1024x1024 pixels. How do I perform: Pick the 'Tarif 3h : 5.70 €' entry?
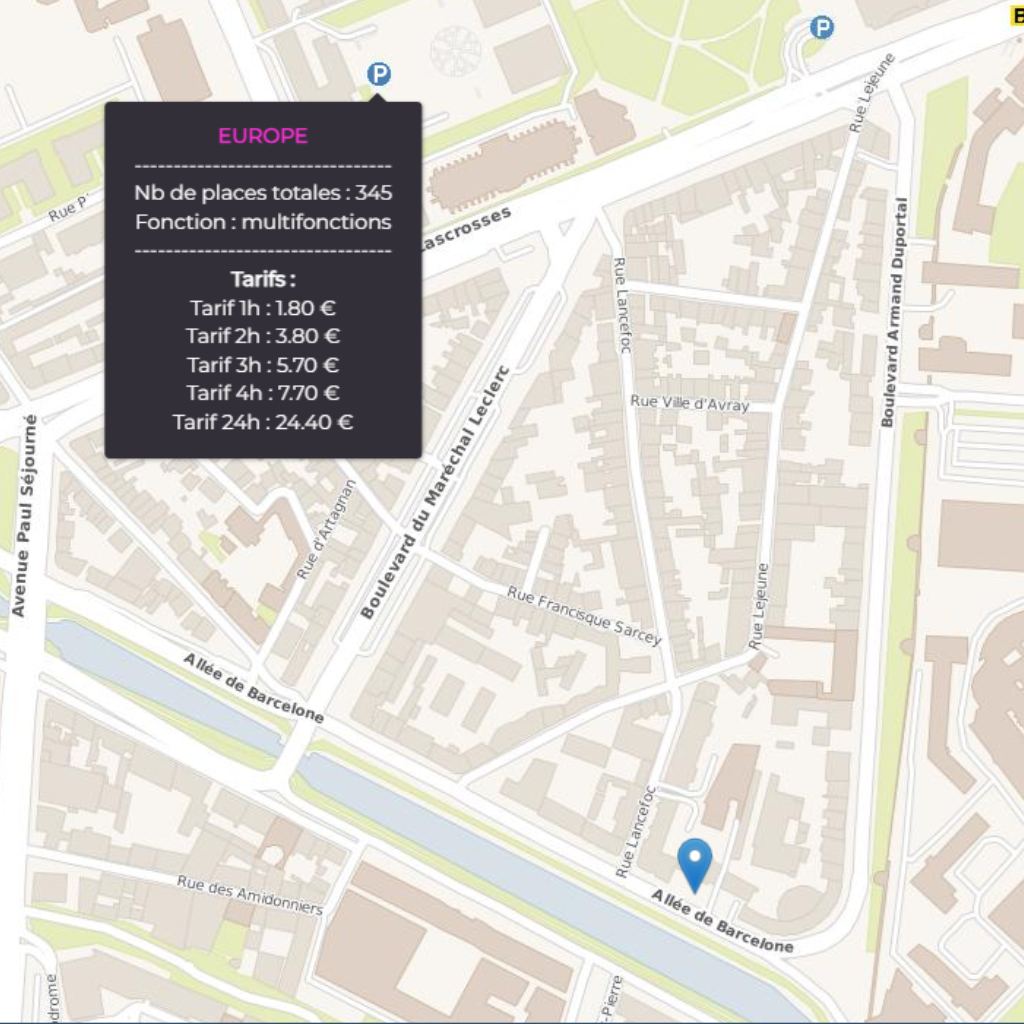(263, 365)
